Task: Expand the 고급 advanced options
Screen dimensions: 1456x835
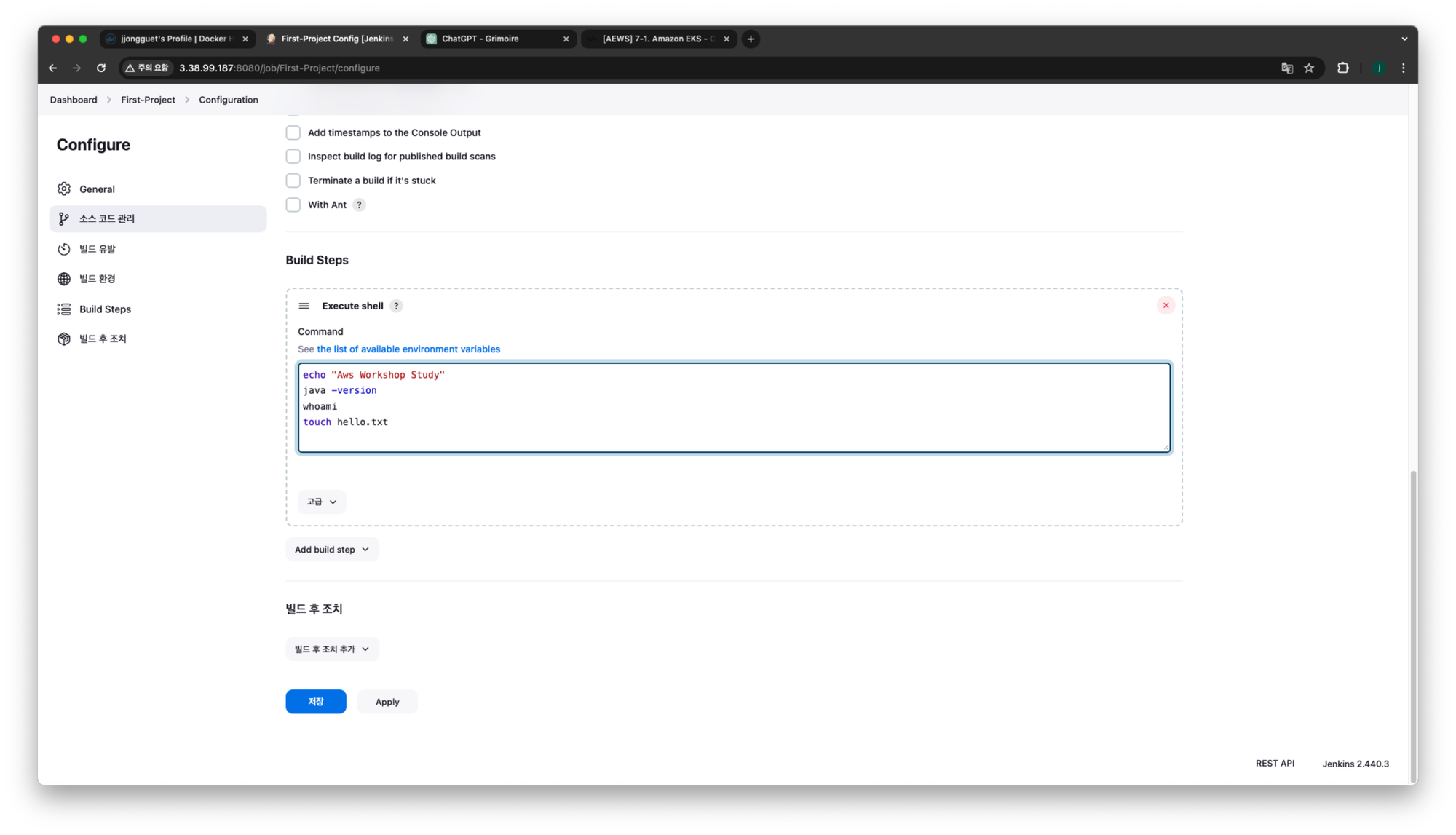Action: [x=322, y=502]
